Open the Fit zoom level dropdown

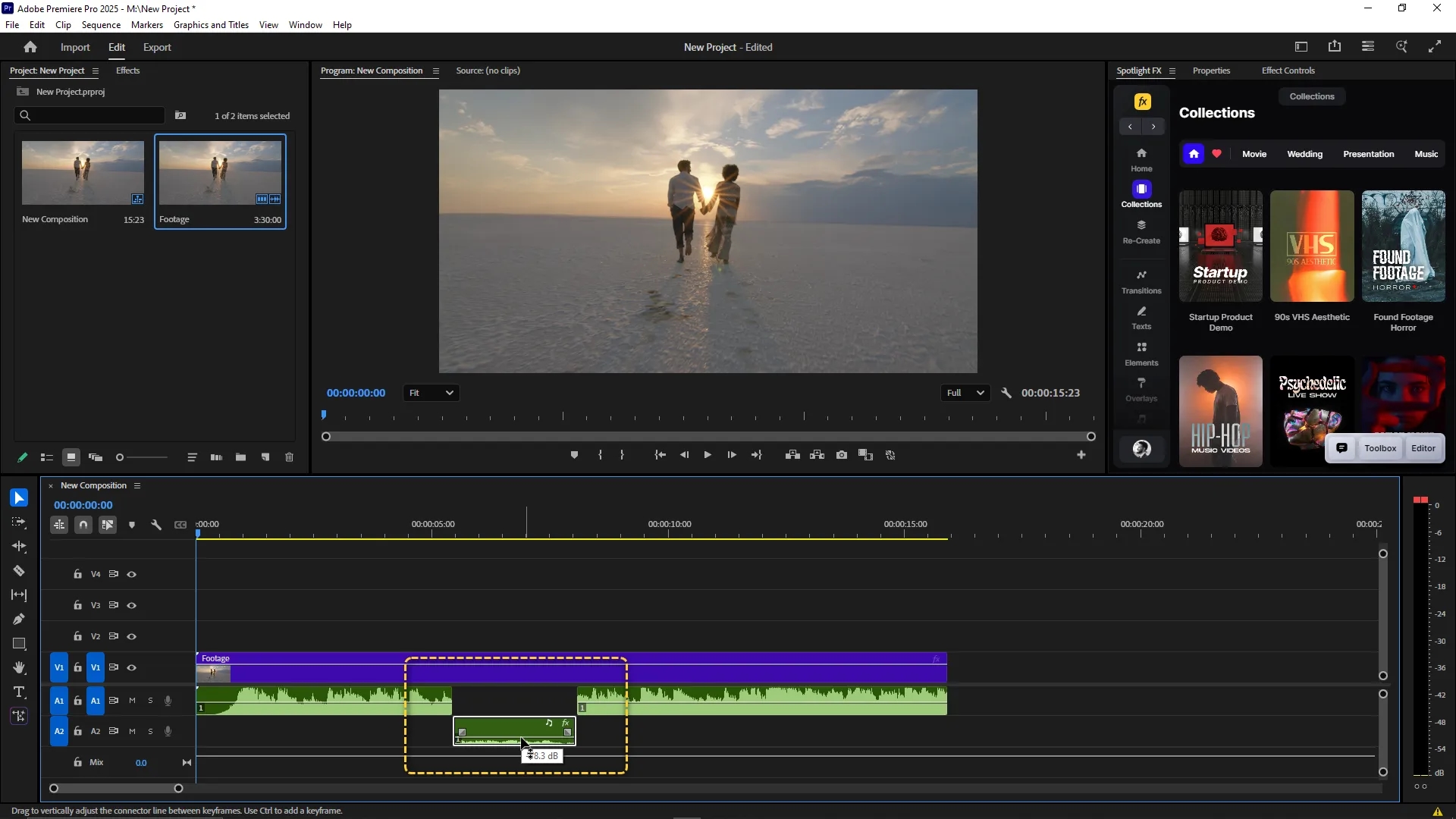pyautogui.click(x=431, y=393)
